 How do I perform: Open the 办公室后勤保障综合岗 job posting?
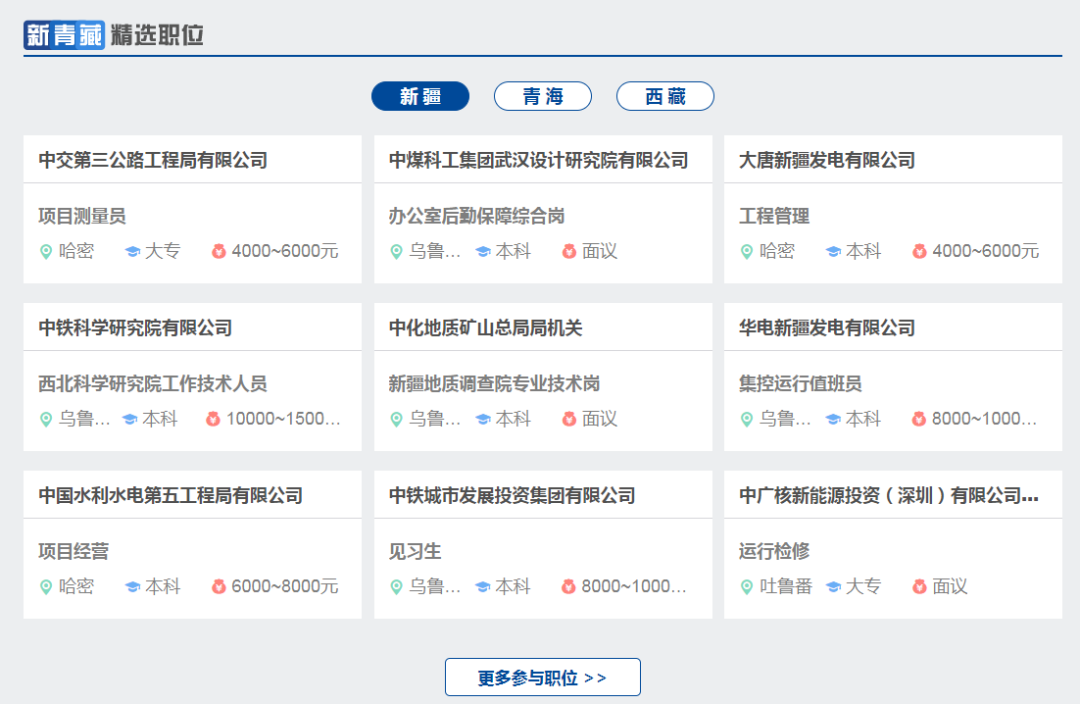click(477, 216)
